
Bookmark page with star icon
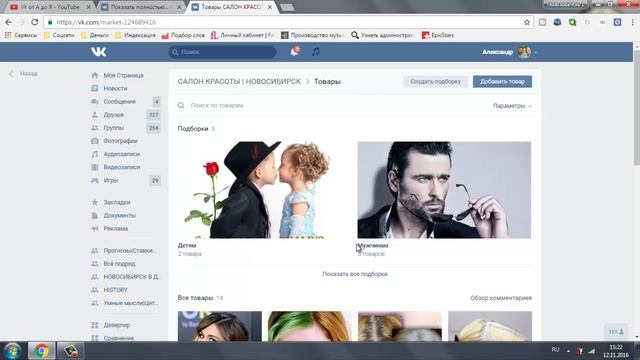[527, 22]
